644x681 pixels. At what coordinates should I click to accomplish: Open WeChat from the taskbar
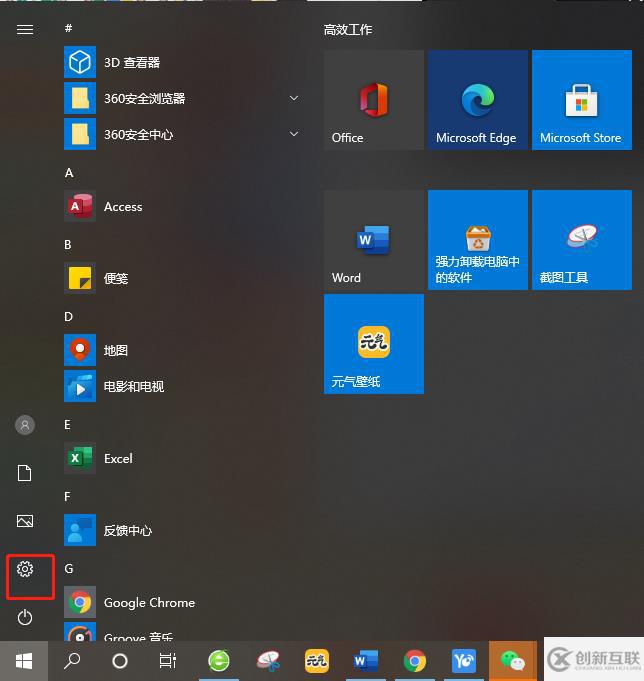pyautogui.click(x=513, y=661)
